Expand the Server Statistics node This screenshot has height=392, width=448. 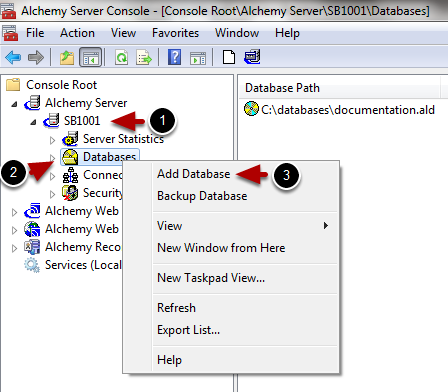[52, 140]
